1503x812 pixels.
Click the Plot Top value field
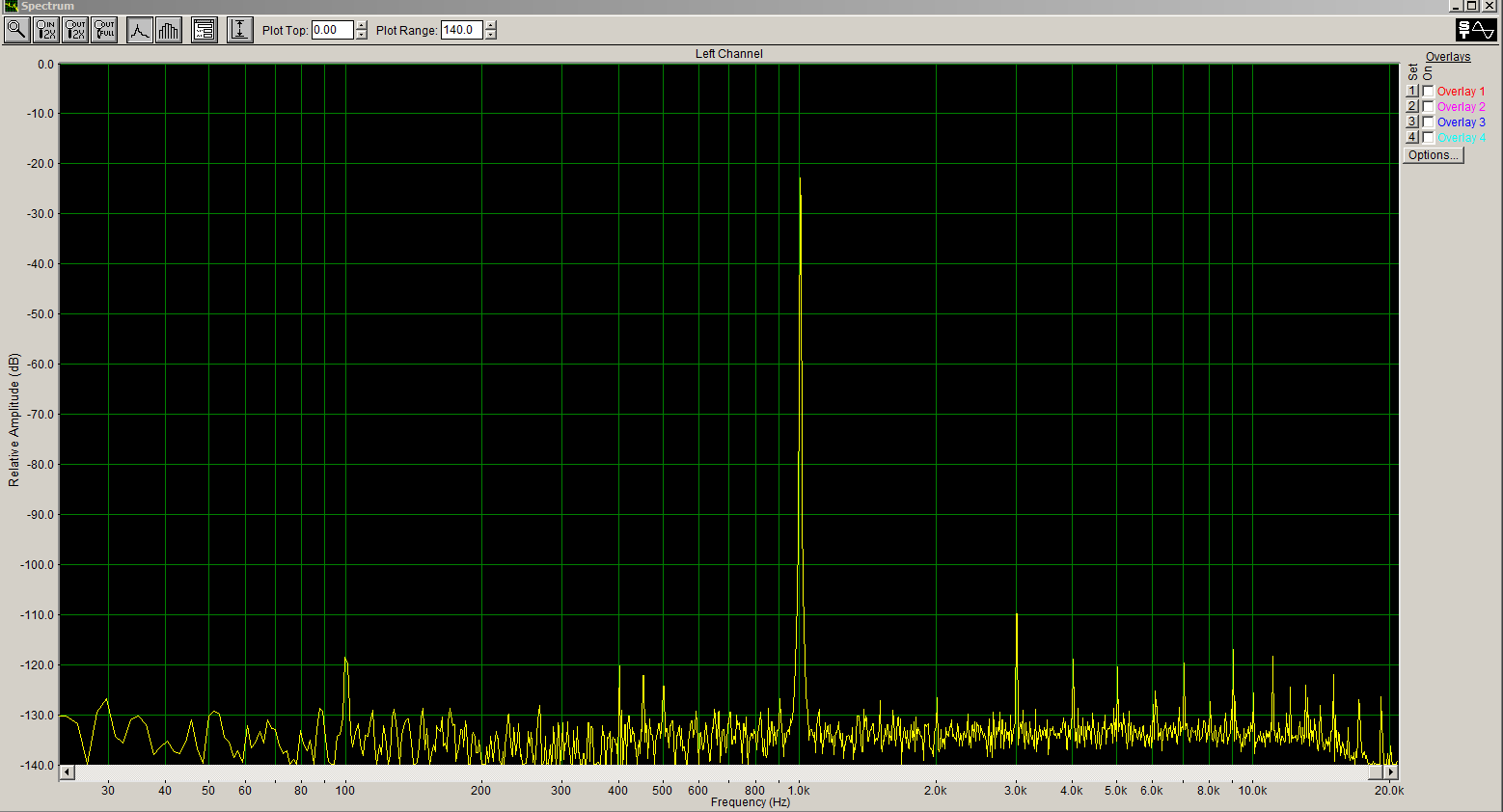pyautogui.click(x=333, y=30)
